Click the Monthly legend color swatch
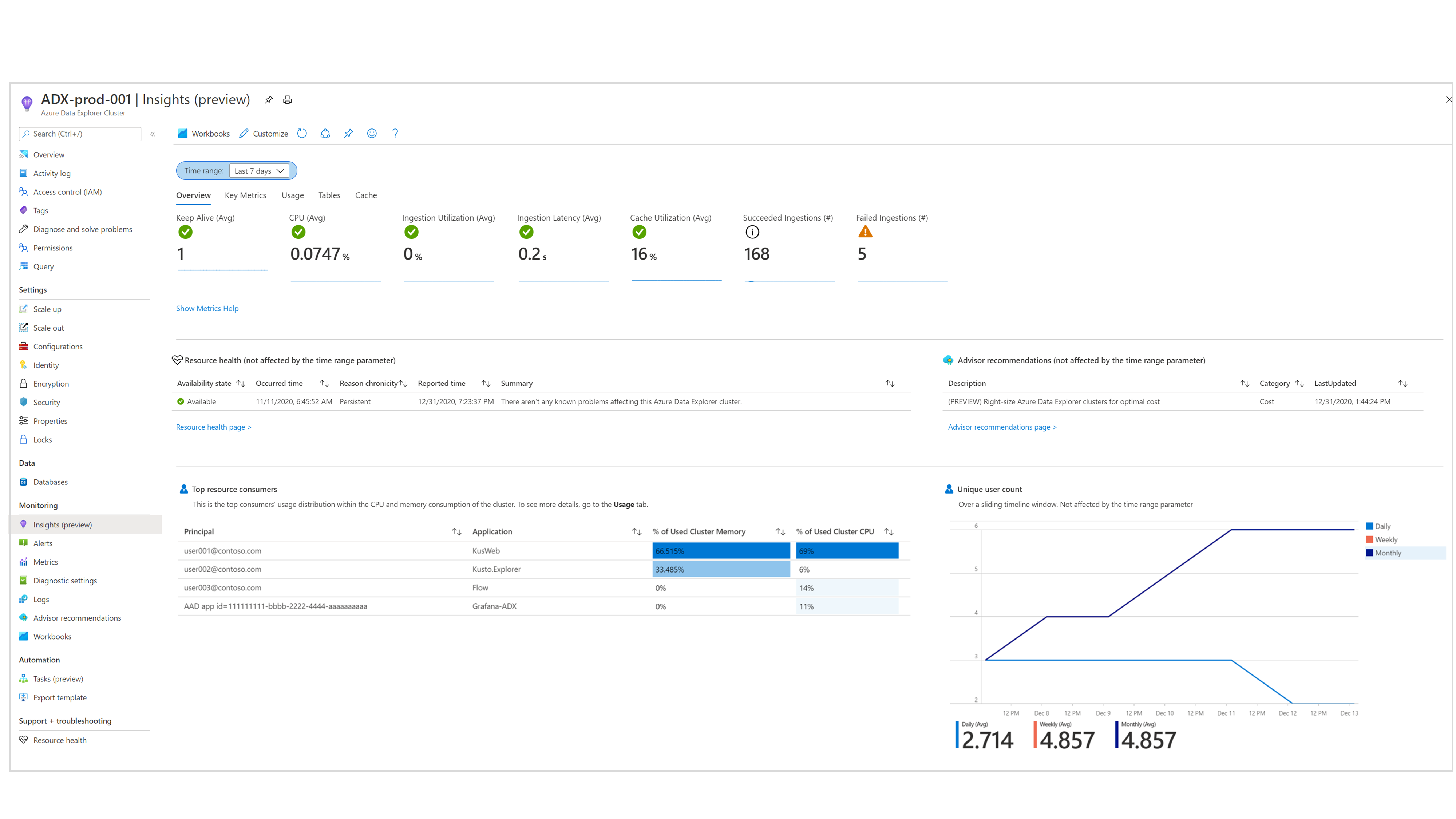The height and width of the screenshot is (819, 1456). click(x=1369, y=553)
